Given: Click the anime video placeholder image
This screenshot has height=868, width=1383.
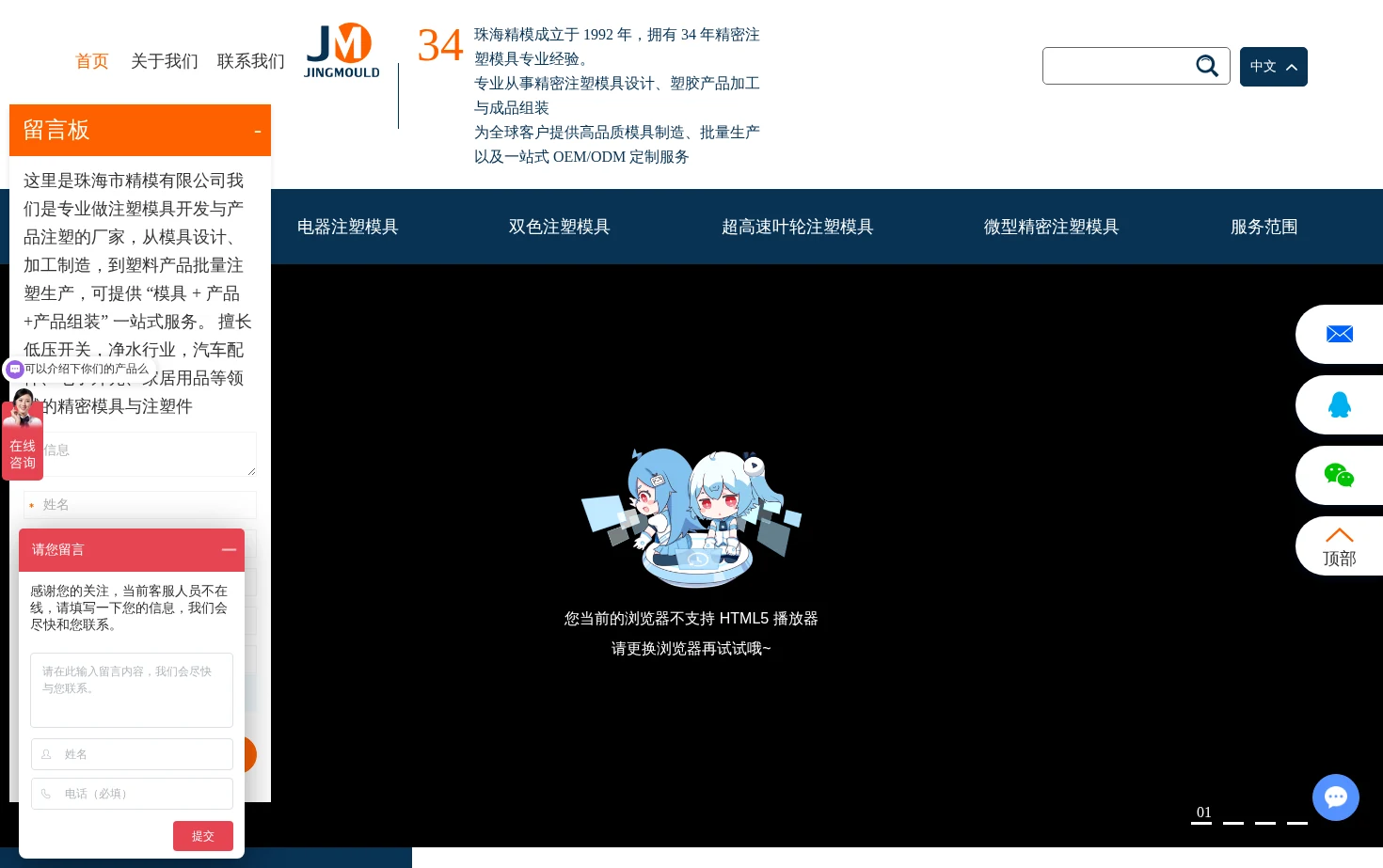Looking at the screenshot, I should pyautogui.click(x=691, y=518).
